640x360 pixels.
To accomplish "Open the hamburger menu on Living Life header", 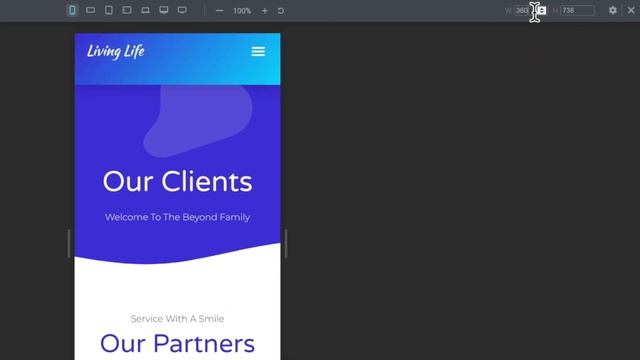I will [258, 51].
